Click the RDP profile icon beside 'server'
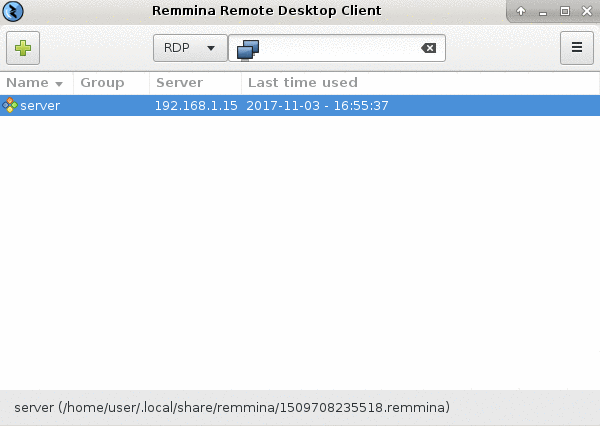The image size is (600, 426). tap(10, 105)
